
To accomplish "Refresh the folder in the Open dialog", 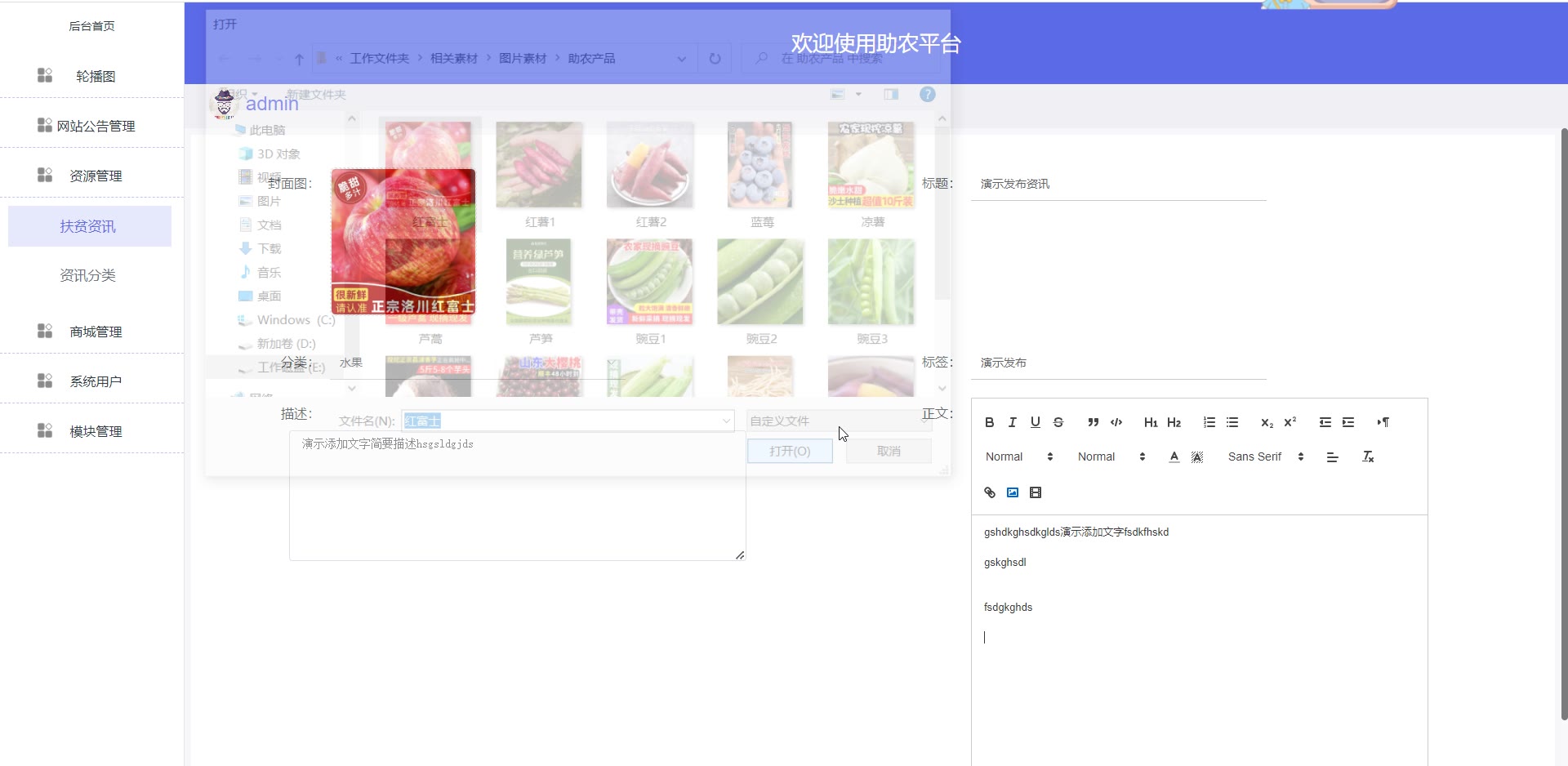I will [x=715, y=59].
